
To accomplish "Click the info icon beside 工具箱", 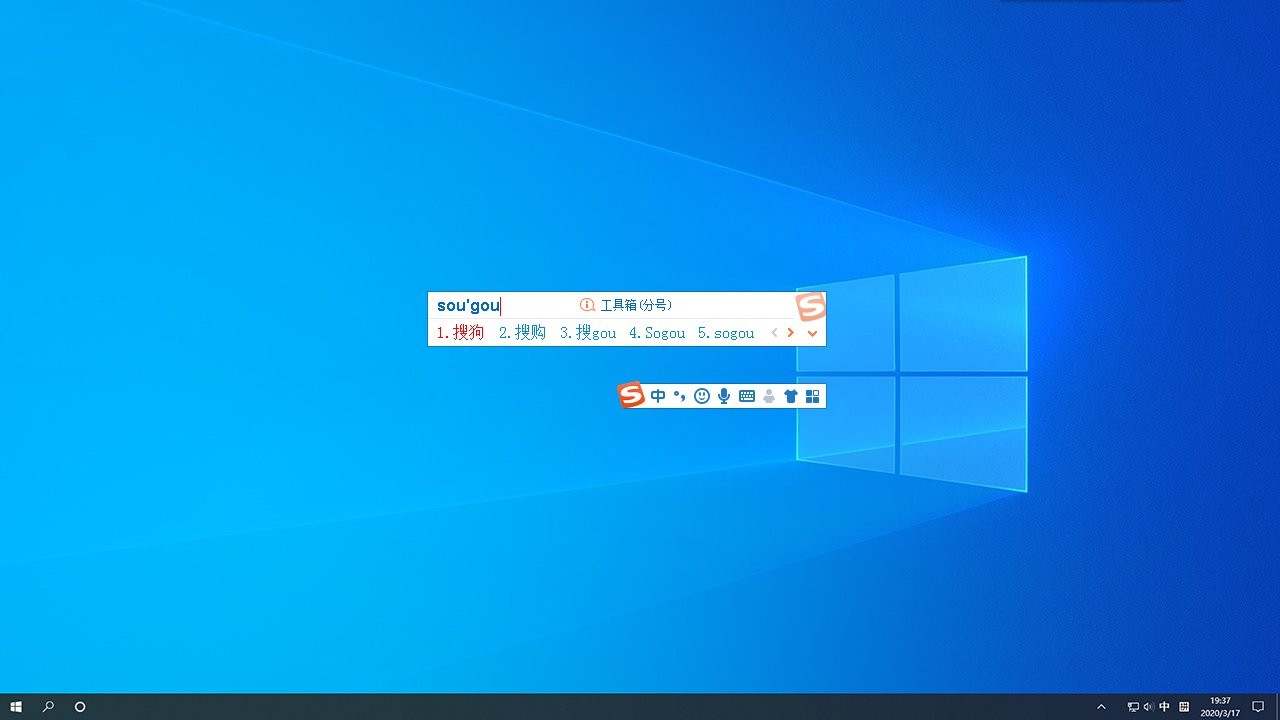I will click(587, 305).
